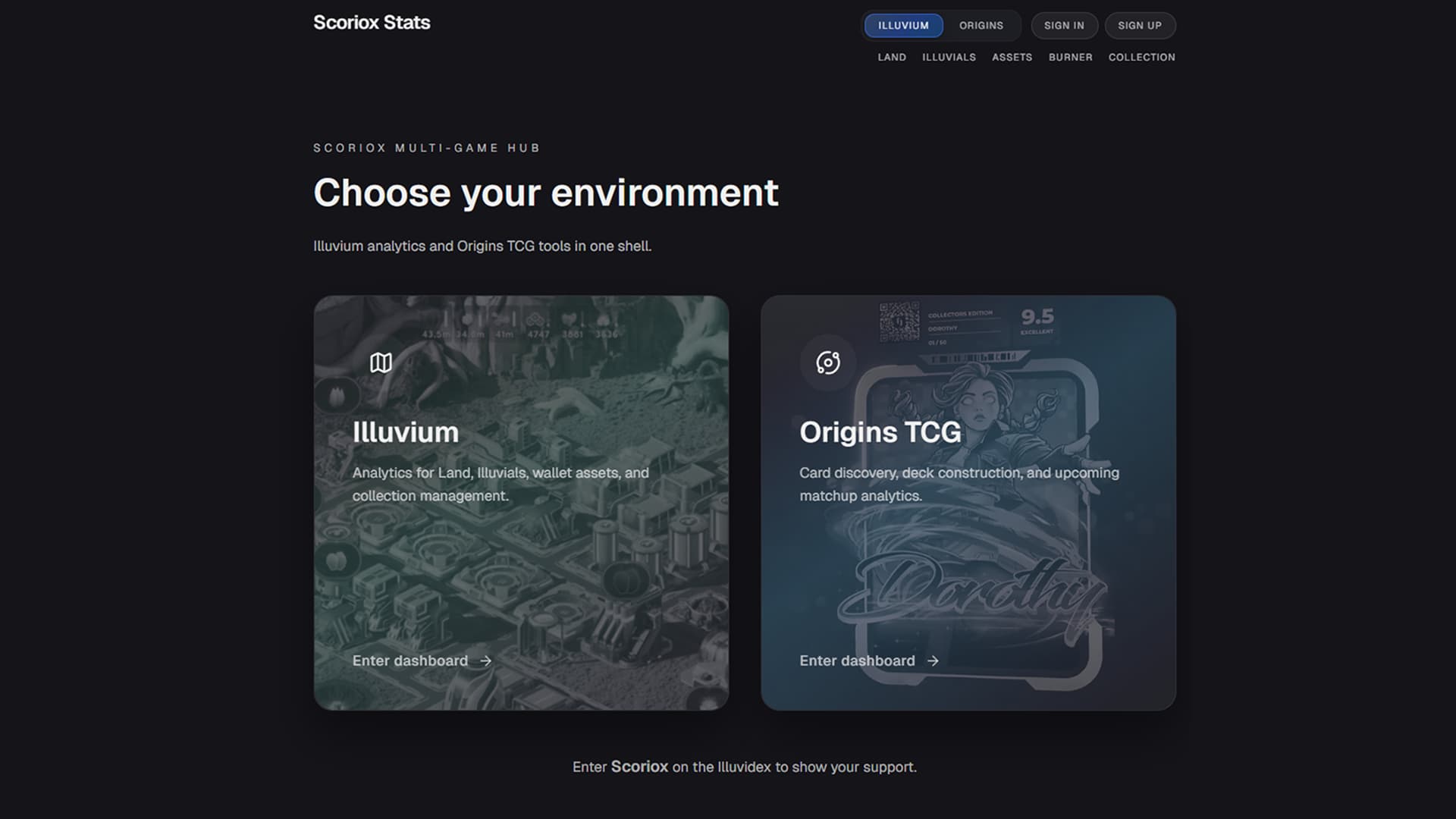Select the Illuvium card title

click(x=406, y=432)
